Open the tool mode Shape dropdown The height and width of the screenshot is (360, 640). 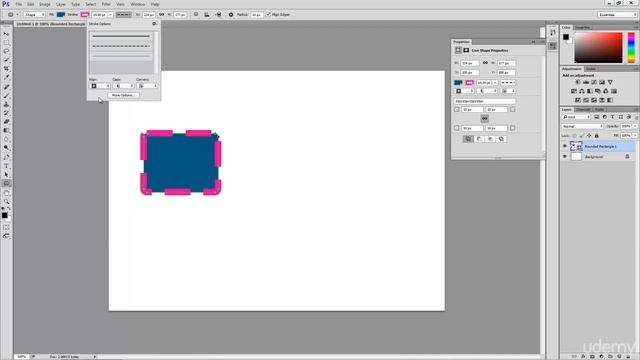(34, 15)
